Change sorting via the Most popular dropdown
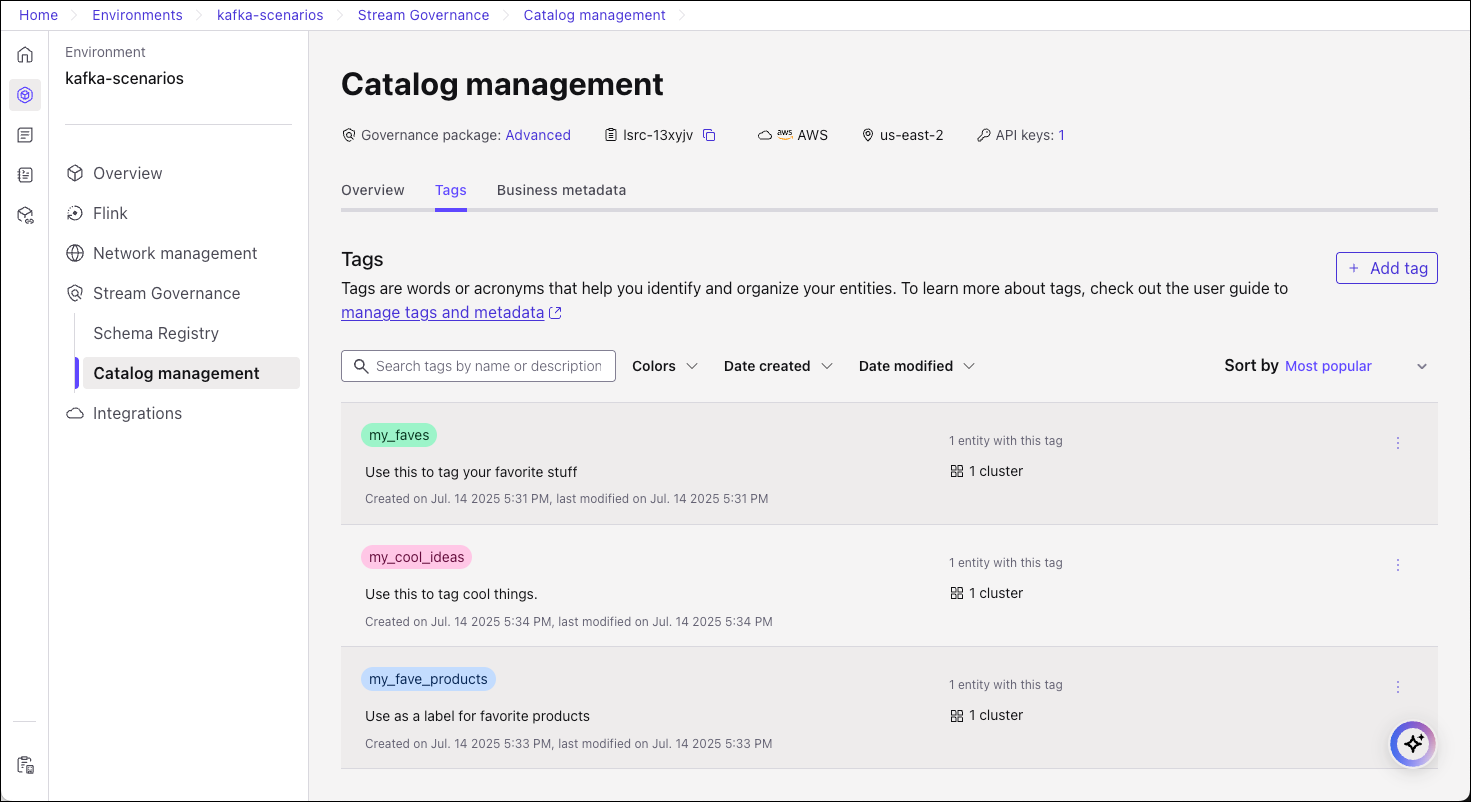This screenshot has width=1471, height=802. tap(1328, 366)
